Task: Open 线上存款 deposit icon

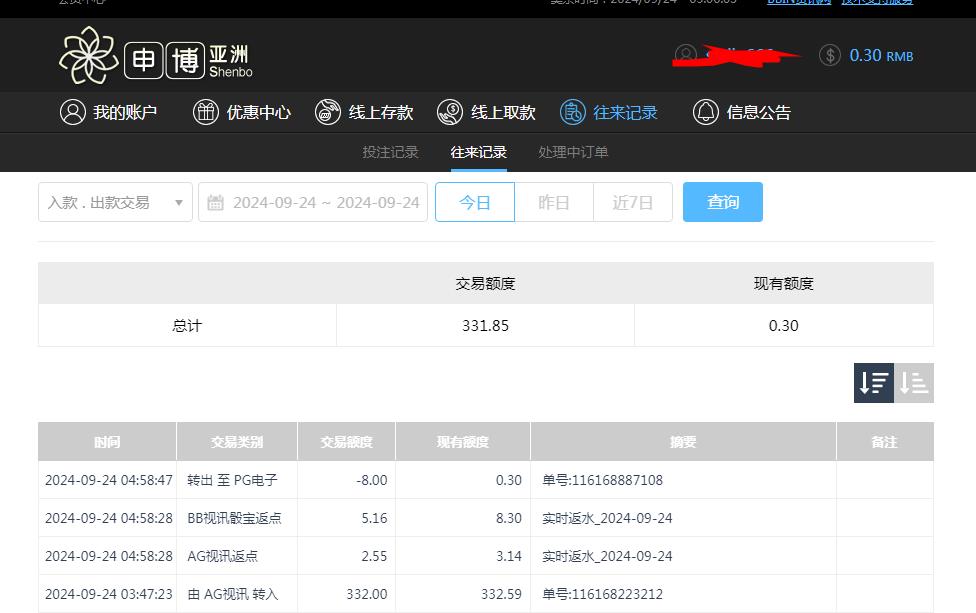Action: click(328, 112)
